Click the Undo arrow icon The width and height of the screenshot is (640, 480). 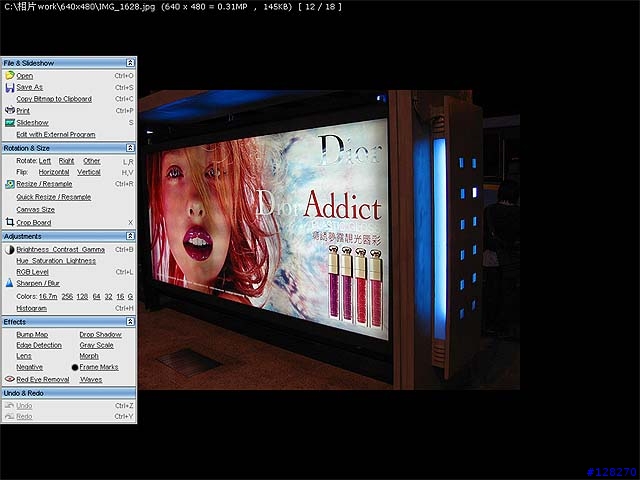click(9, 405)
